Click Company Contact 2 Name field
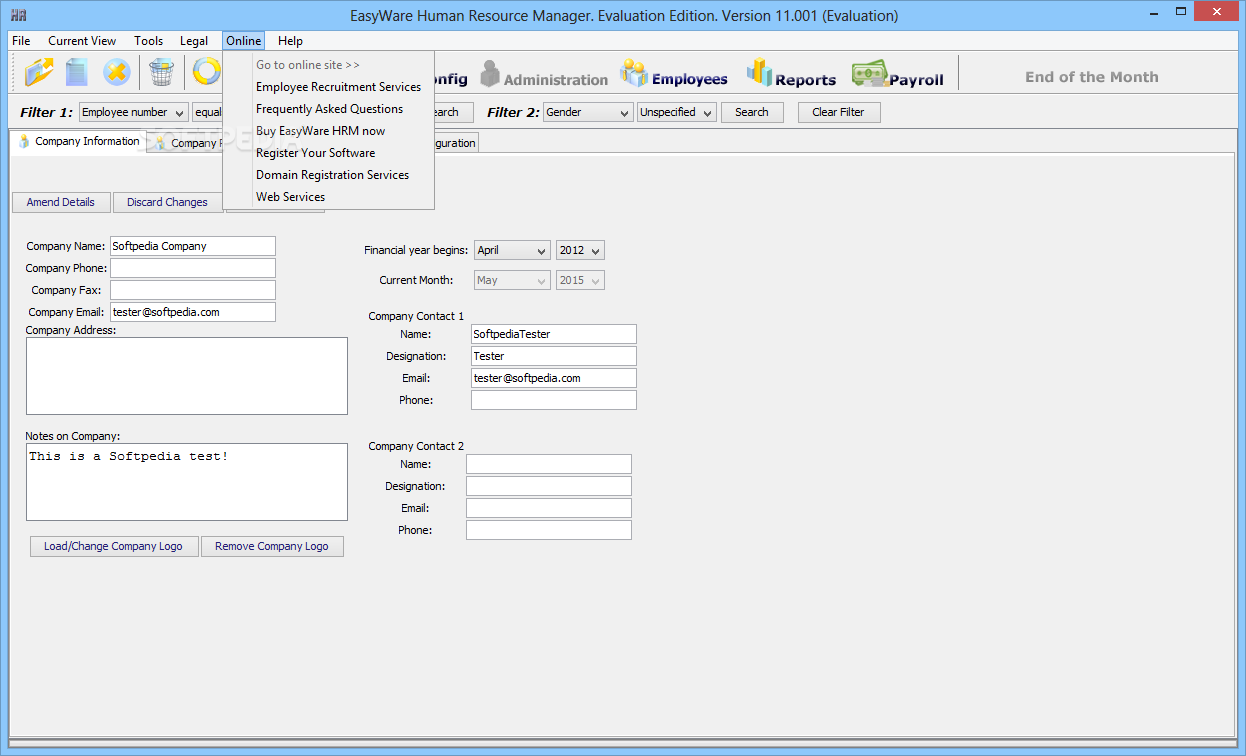The image size is (1246, 756). 549,464
